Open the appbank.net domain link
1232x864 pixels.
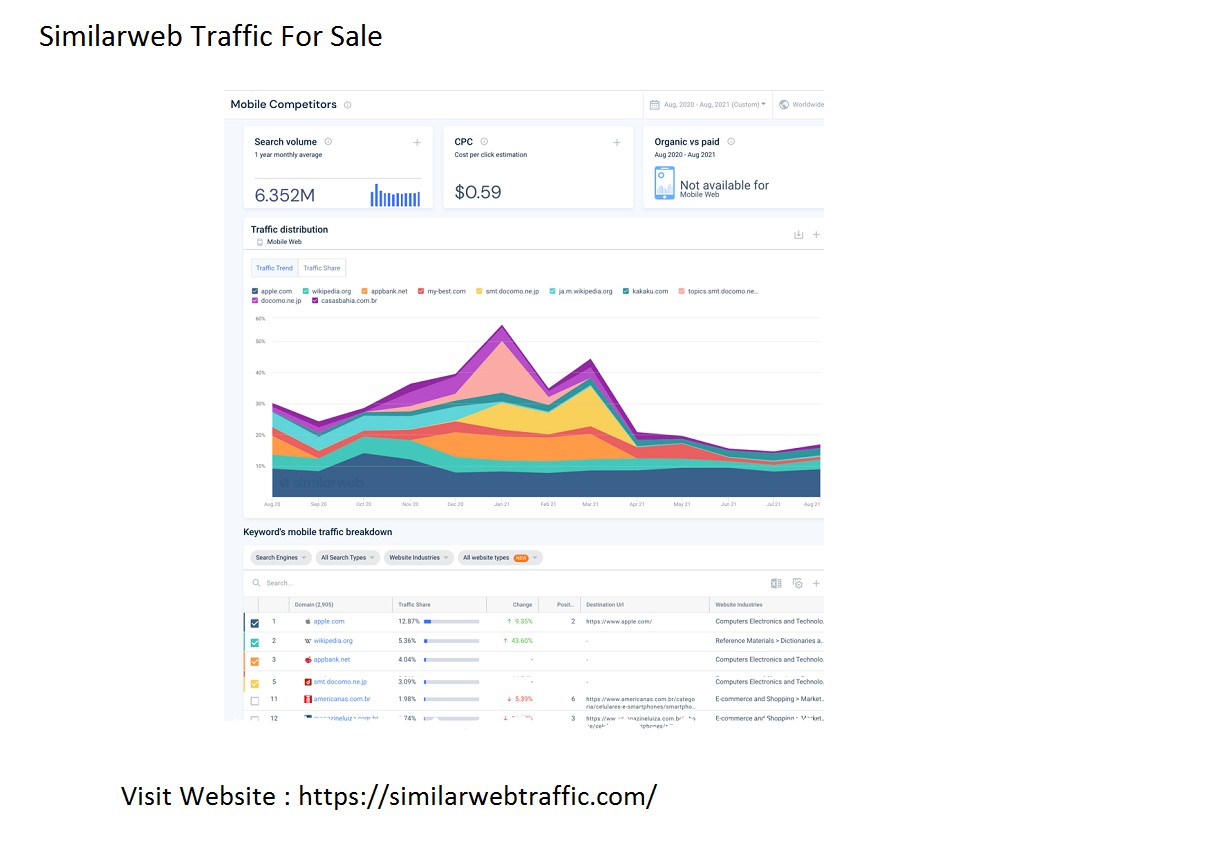coord(332,660)
